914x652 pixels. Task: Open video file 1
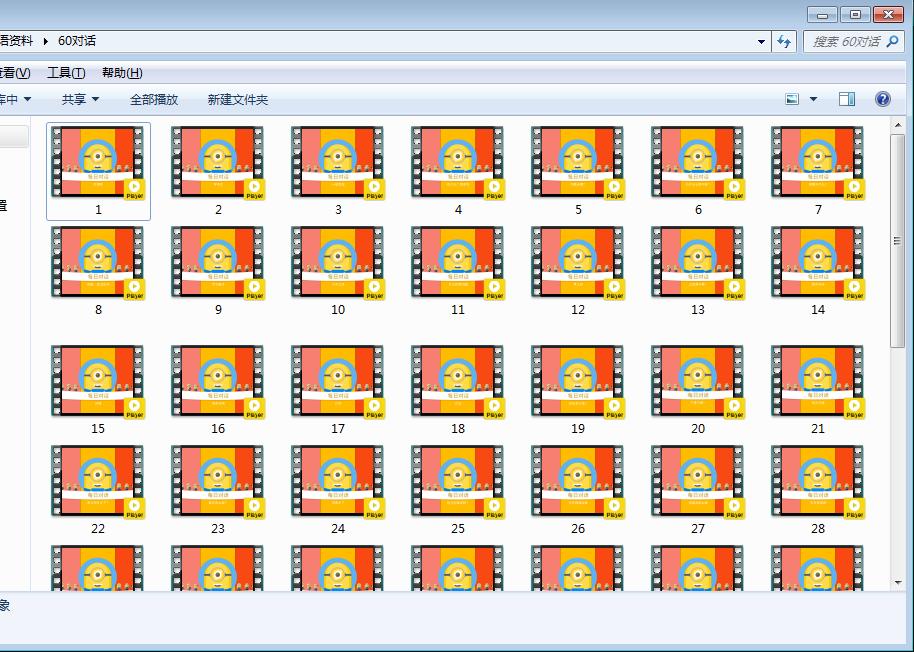[98, 163]
